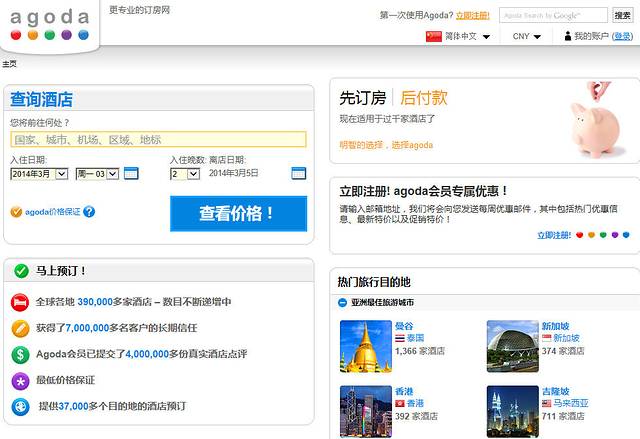Image resolution: width=640 pixels, height=439 pixels.
Task: Click the 查询酒店 heading
Action: (x=41, y=100)
